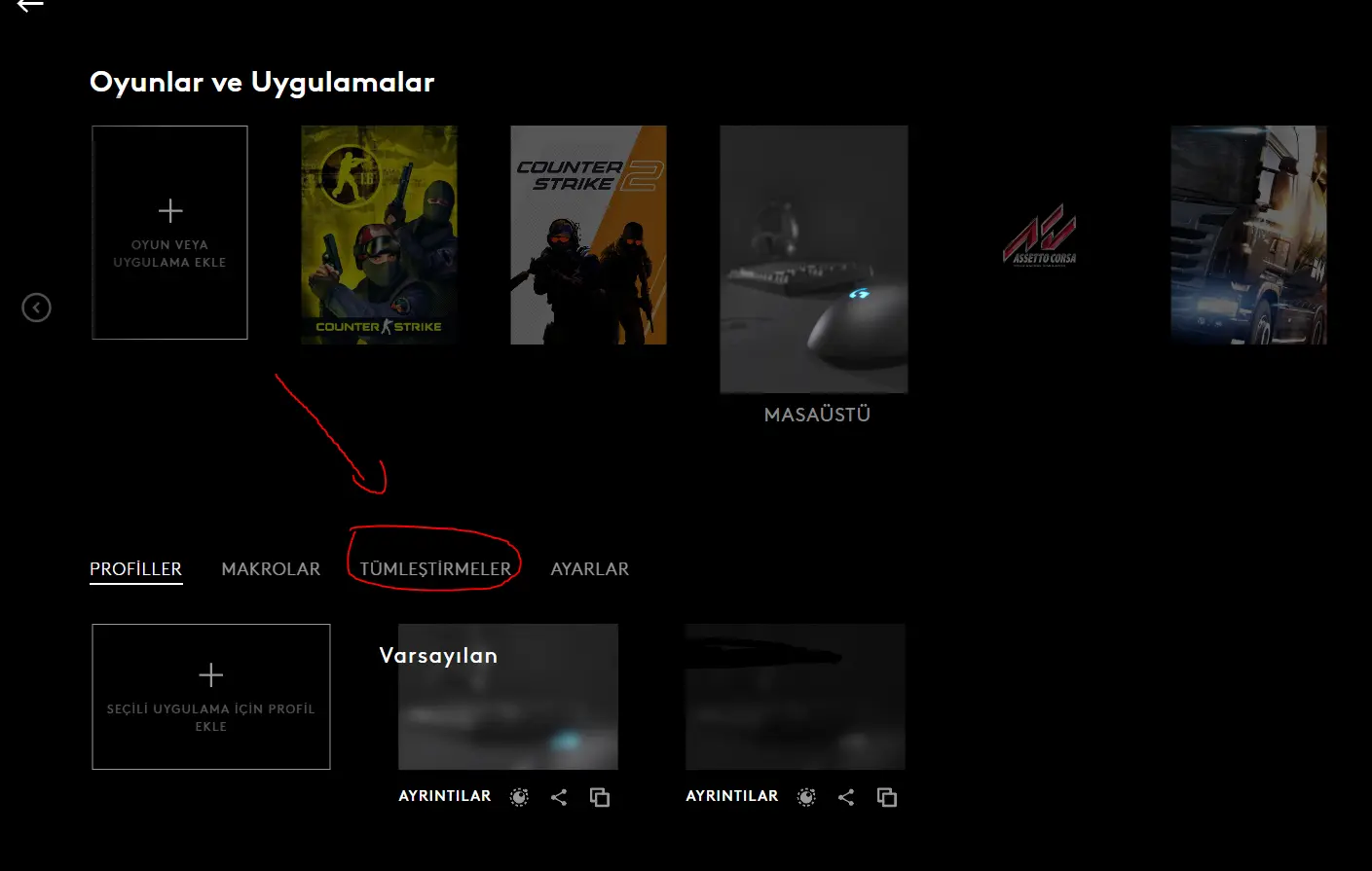Share the profile with the blacked-out name
1372x871 pixels.
pyautogui.click(x=846, y=797)
